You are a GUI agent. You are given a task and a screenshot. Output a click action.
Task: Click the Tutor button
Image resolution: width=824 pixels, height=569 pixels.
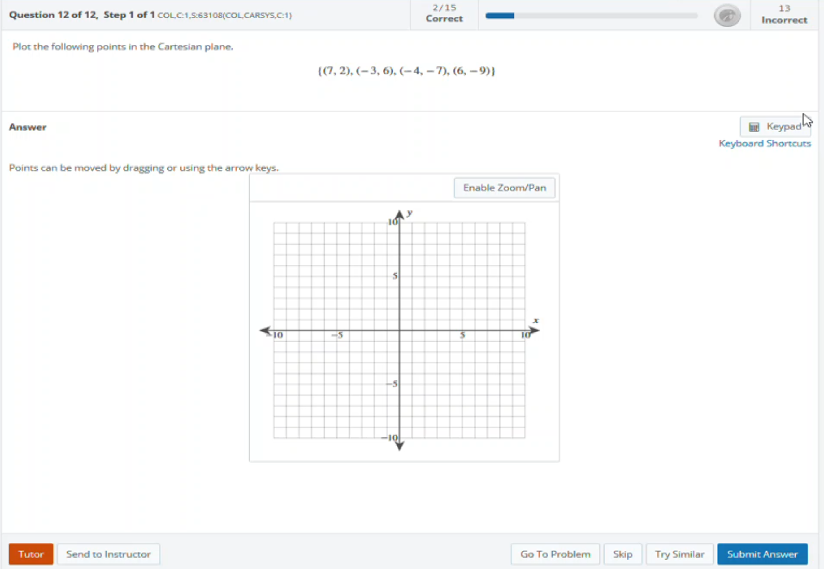(31, 554)
